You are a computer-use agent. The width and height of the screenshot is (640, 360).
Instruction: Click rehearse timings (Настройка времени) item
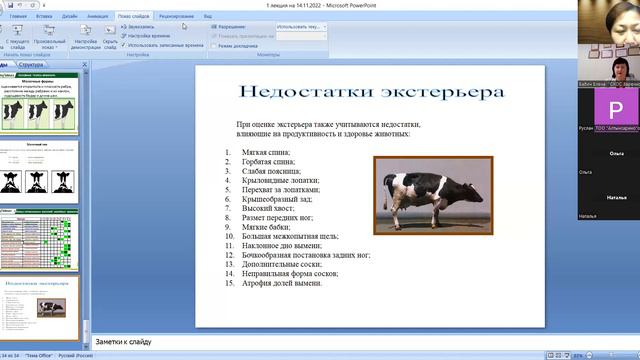pyautogui.click(x=146, y=36)
